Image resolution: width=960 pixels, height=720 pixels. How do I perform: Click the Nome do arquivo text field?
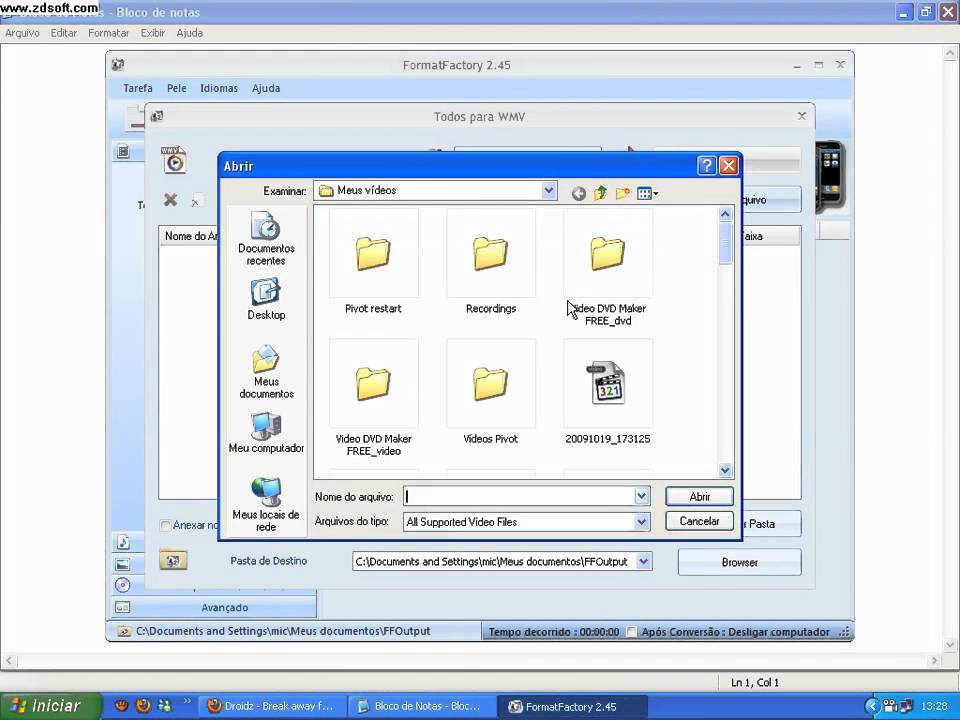point(519,497)
